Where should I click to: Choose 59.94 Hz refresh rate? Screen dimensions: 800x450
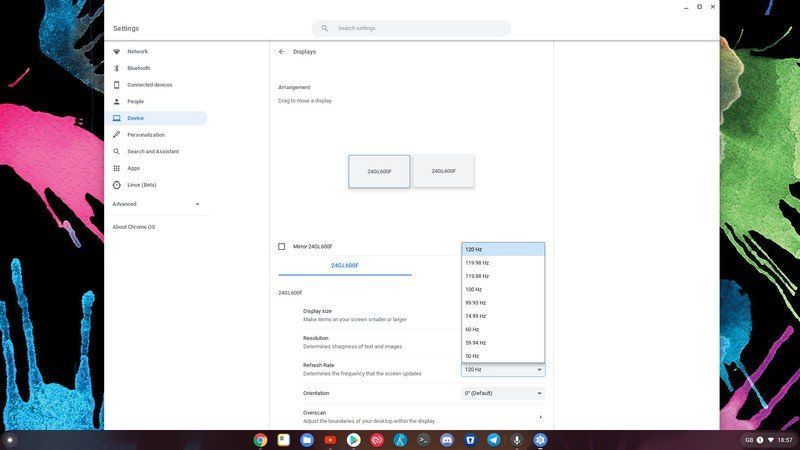(503, 343)
